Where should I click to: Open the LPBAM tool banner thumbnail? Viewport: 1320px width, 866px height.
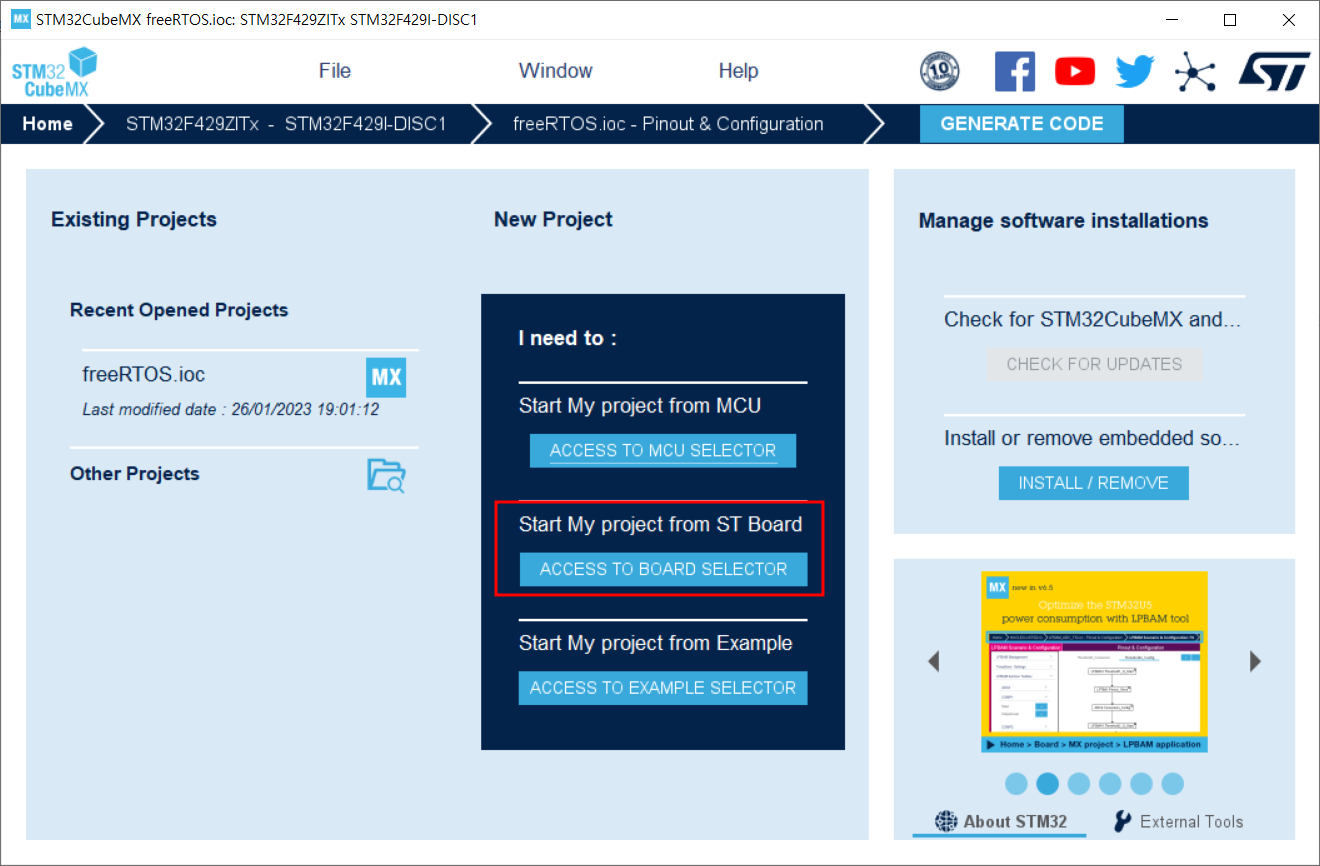point(1095,662)
